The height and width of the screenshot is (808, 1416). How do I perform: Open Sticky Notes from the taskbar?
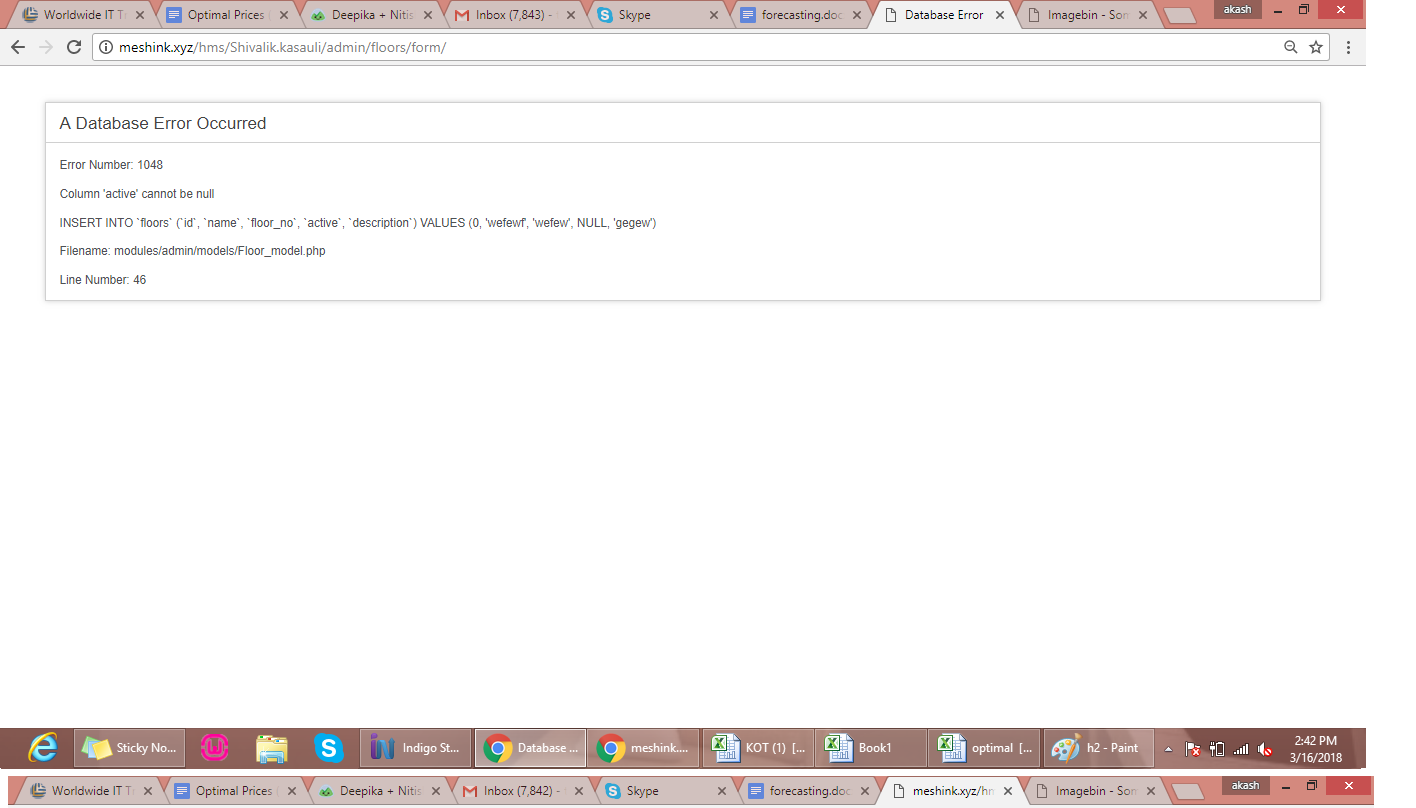(x=129, y=747)
